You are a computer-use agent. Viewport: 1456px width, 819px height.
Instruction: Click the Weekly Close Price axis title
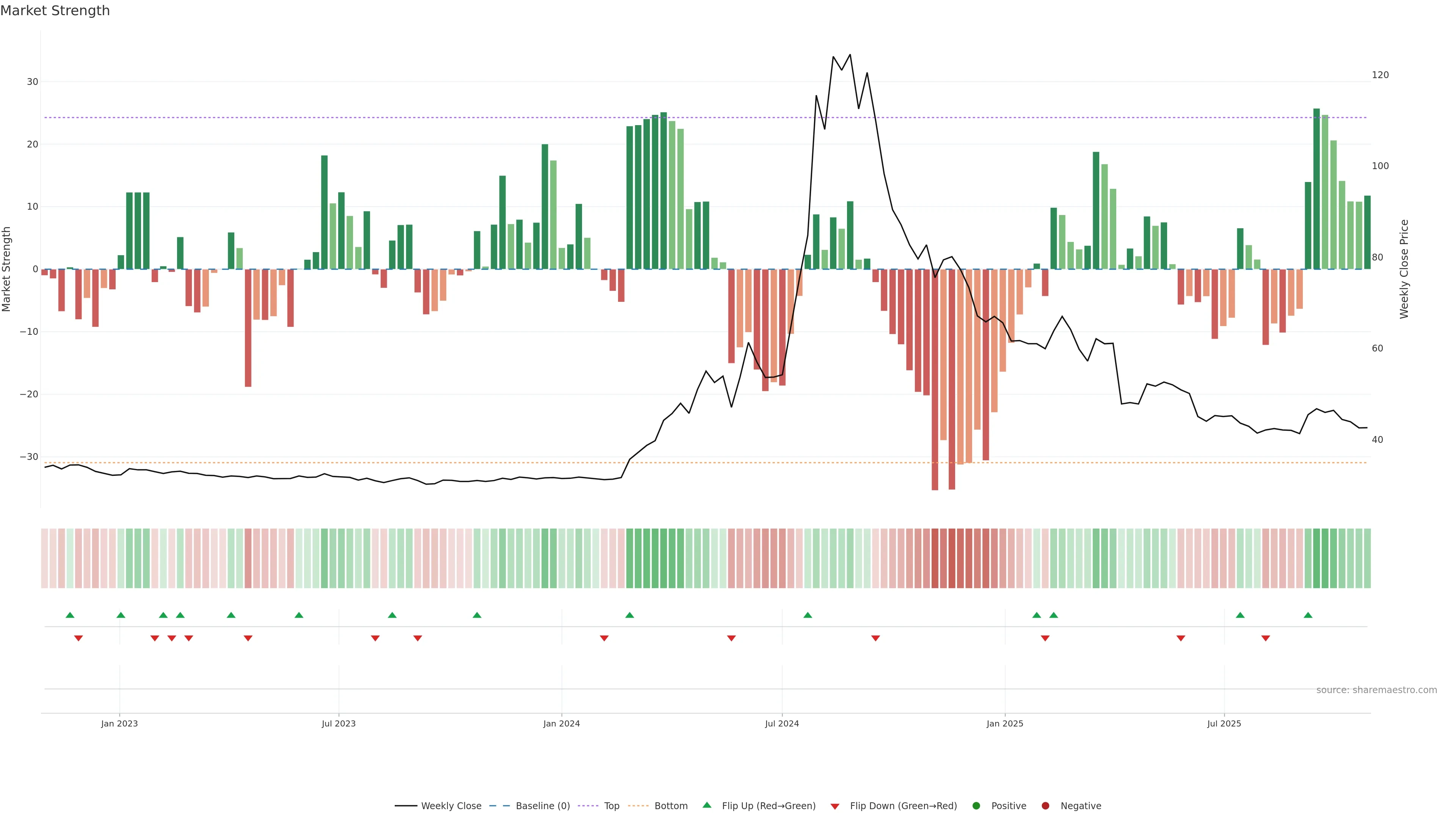click(x=1404, y=269)
